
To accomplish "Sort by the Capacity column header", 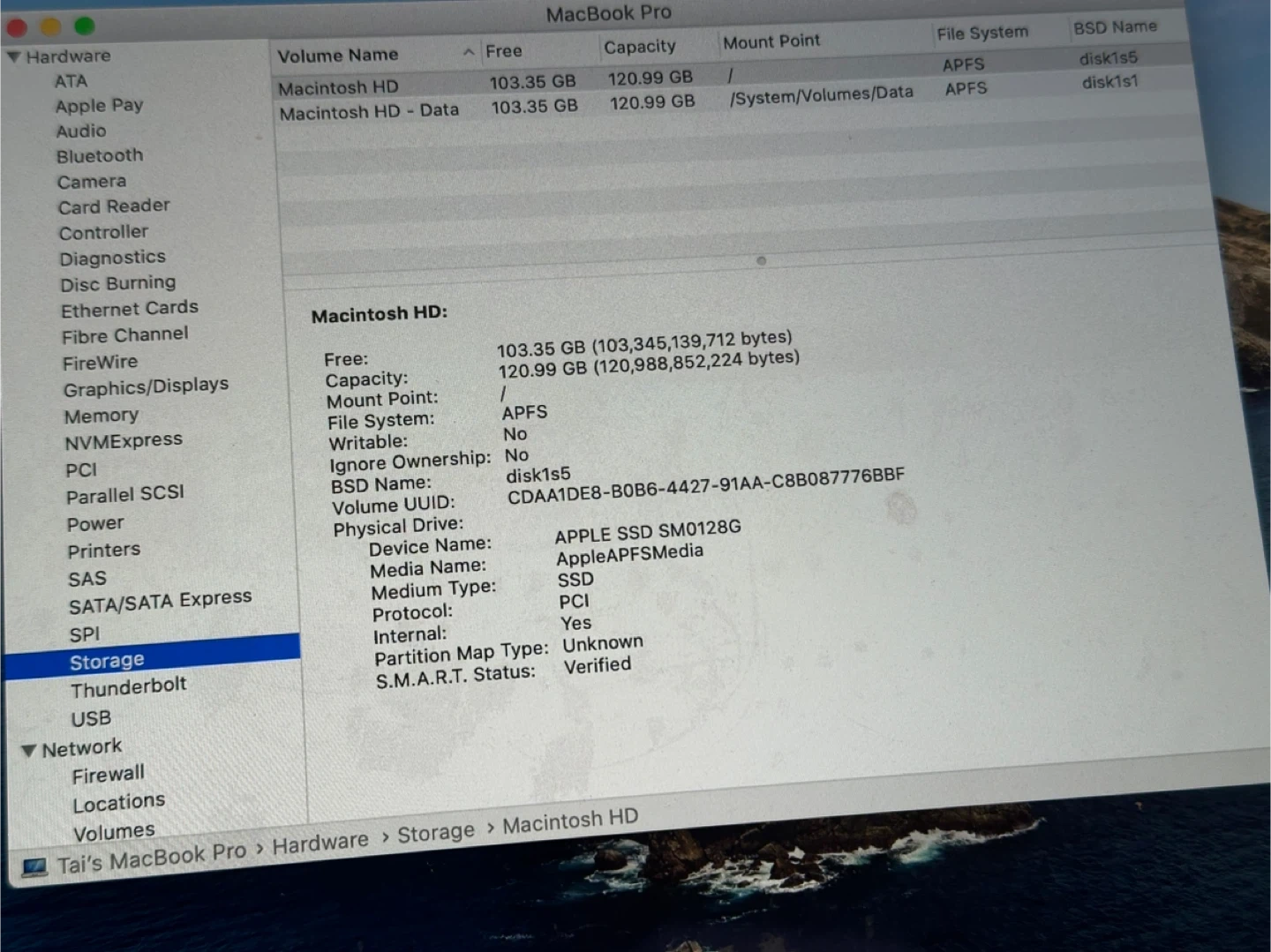I will [639, 47].
